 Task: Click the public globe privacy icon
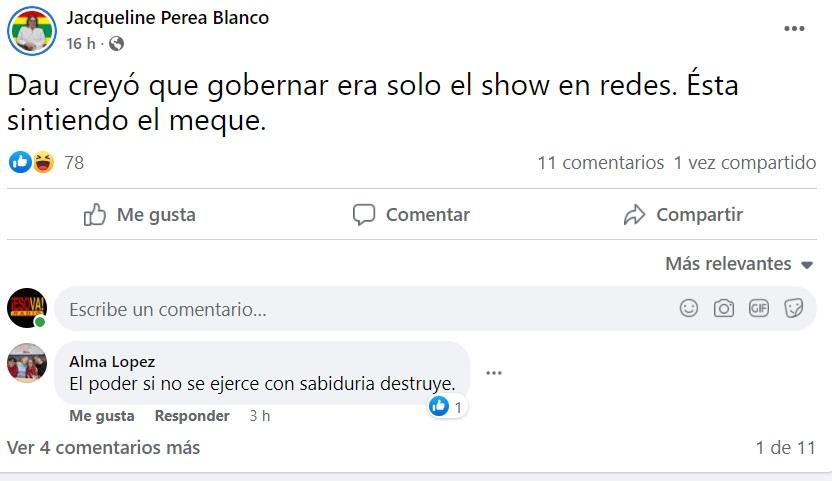[x=117, y=44]
